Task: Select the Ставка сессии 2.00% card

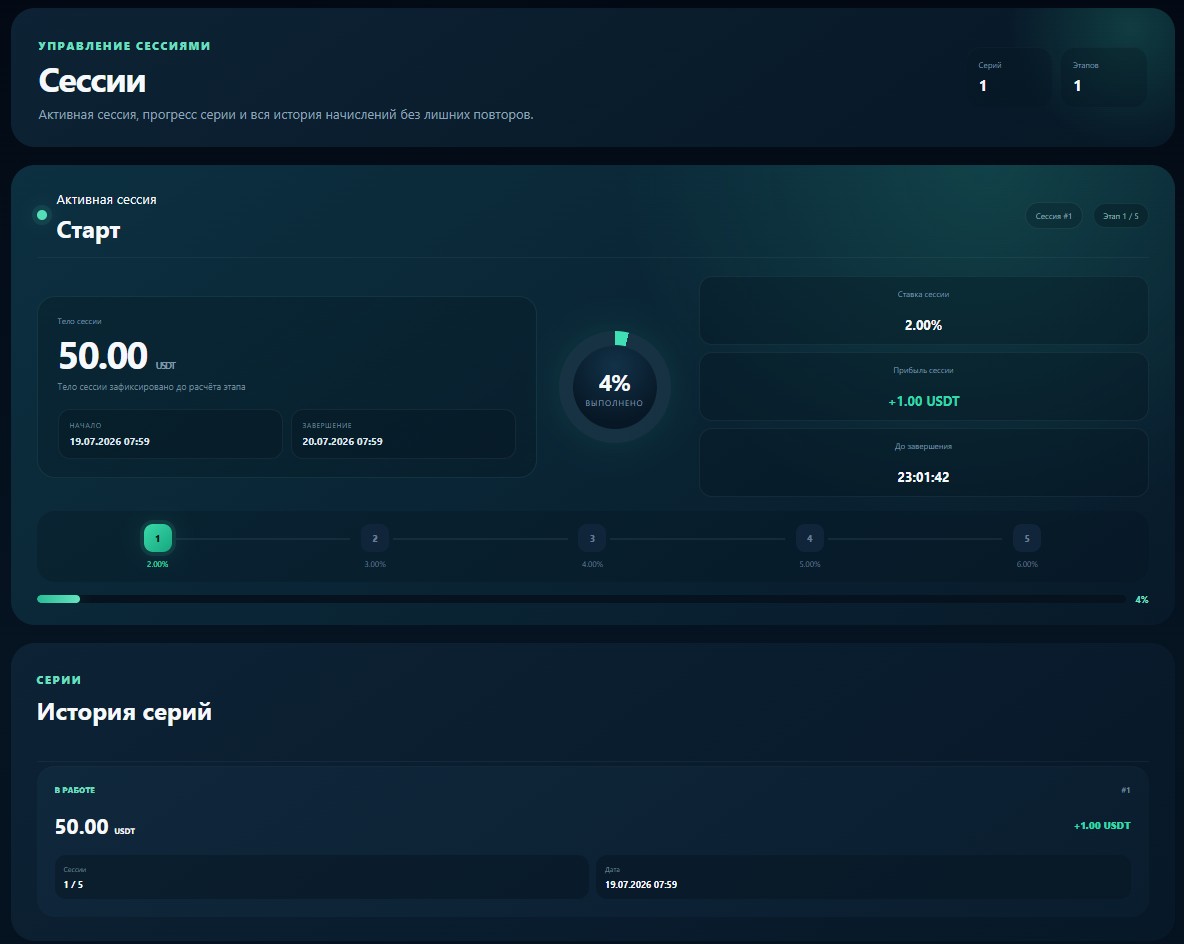Action: pyautogui.click(x=923, y=310)
